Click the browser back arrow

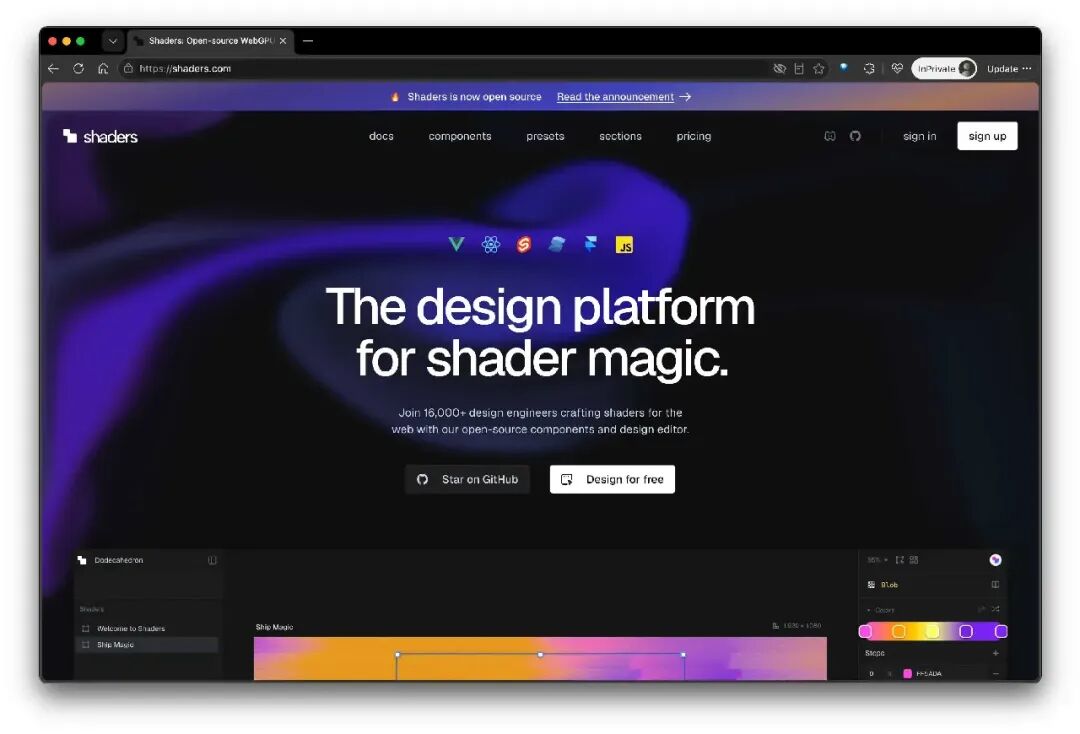point(53,69)
